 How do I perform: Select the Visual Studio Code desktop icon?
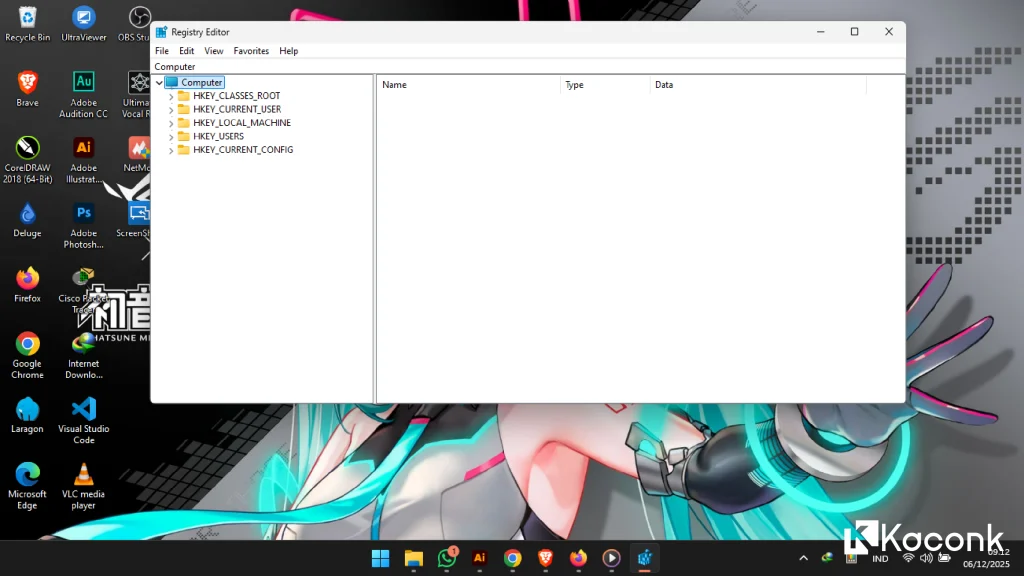point(84,421)
